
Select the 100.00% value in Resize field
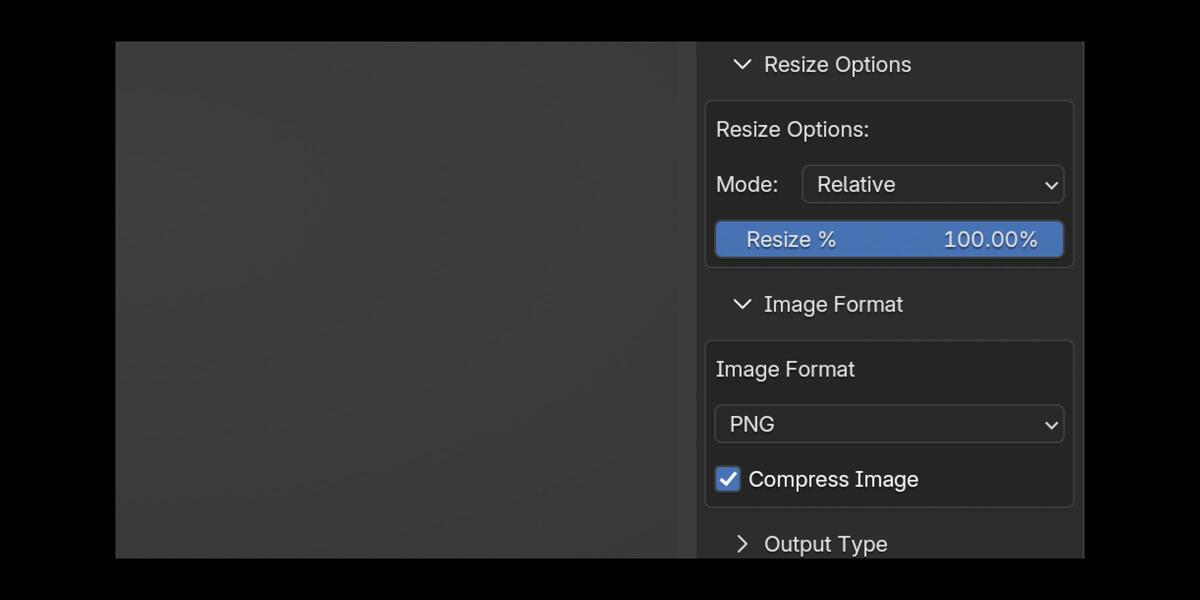pyautogui.click(x=990, y=240)
